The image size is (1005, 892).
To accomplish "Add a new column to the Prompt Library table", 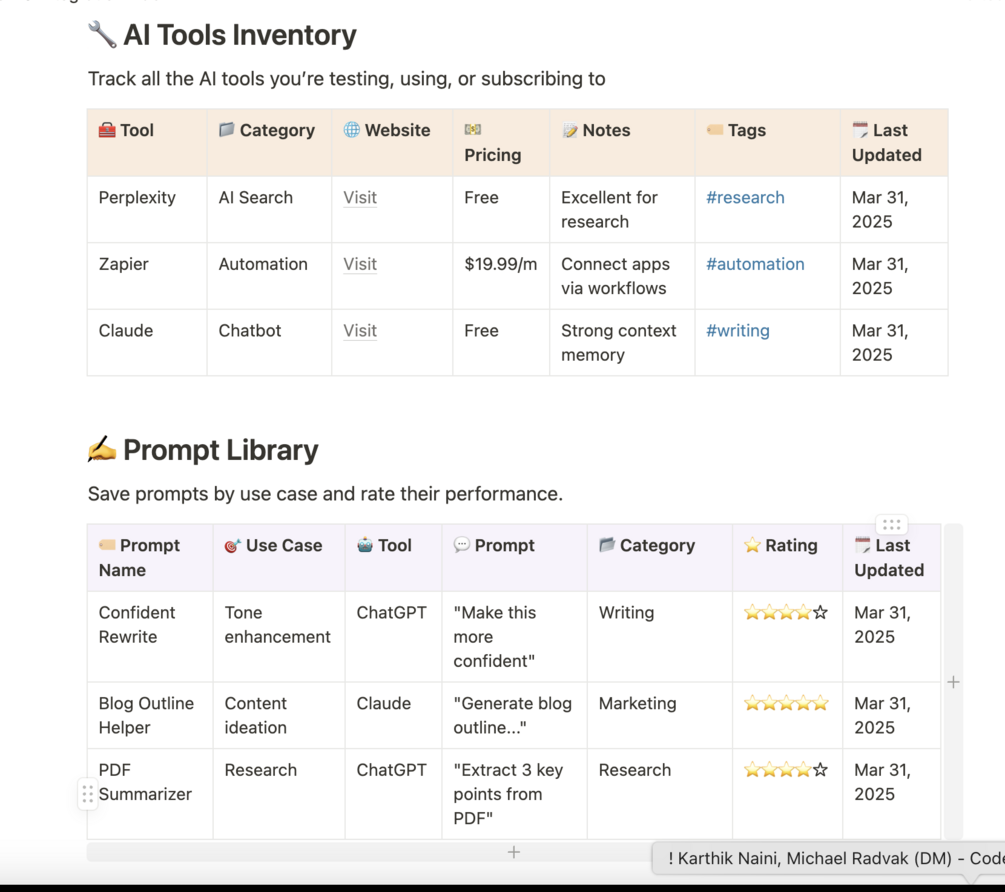I will (953, 682).
